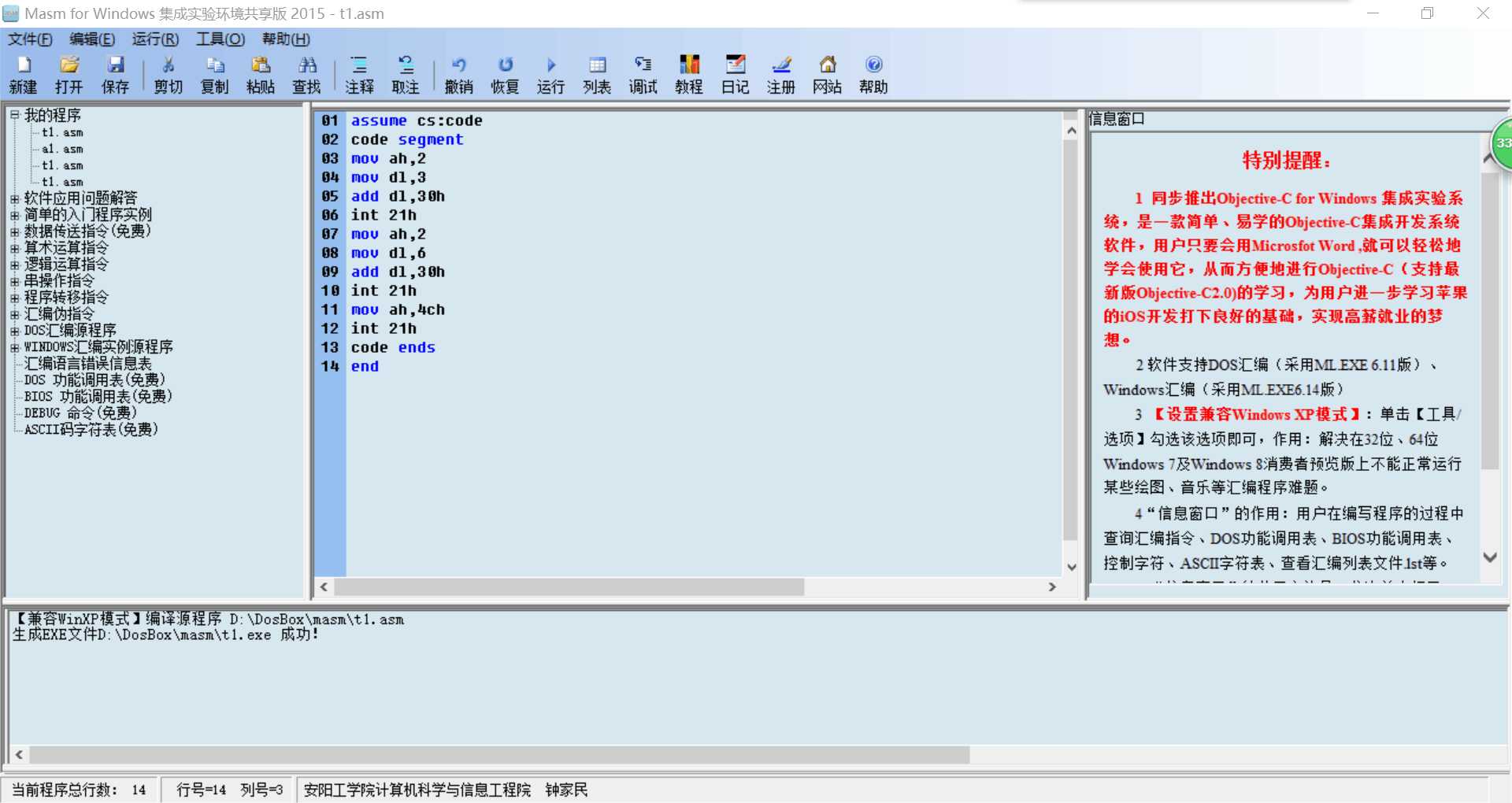
Task: Copy with the 复制 toolbar icon
Action: coord(214,75)
